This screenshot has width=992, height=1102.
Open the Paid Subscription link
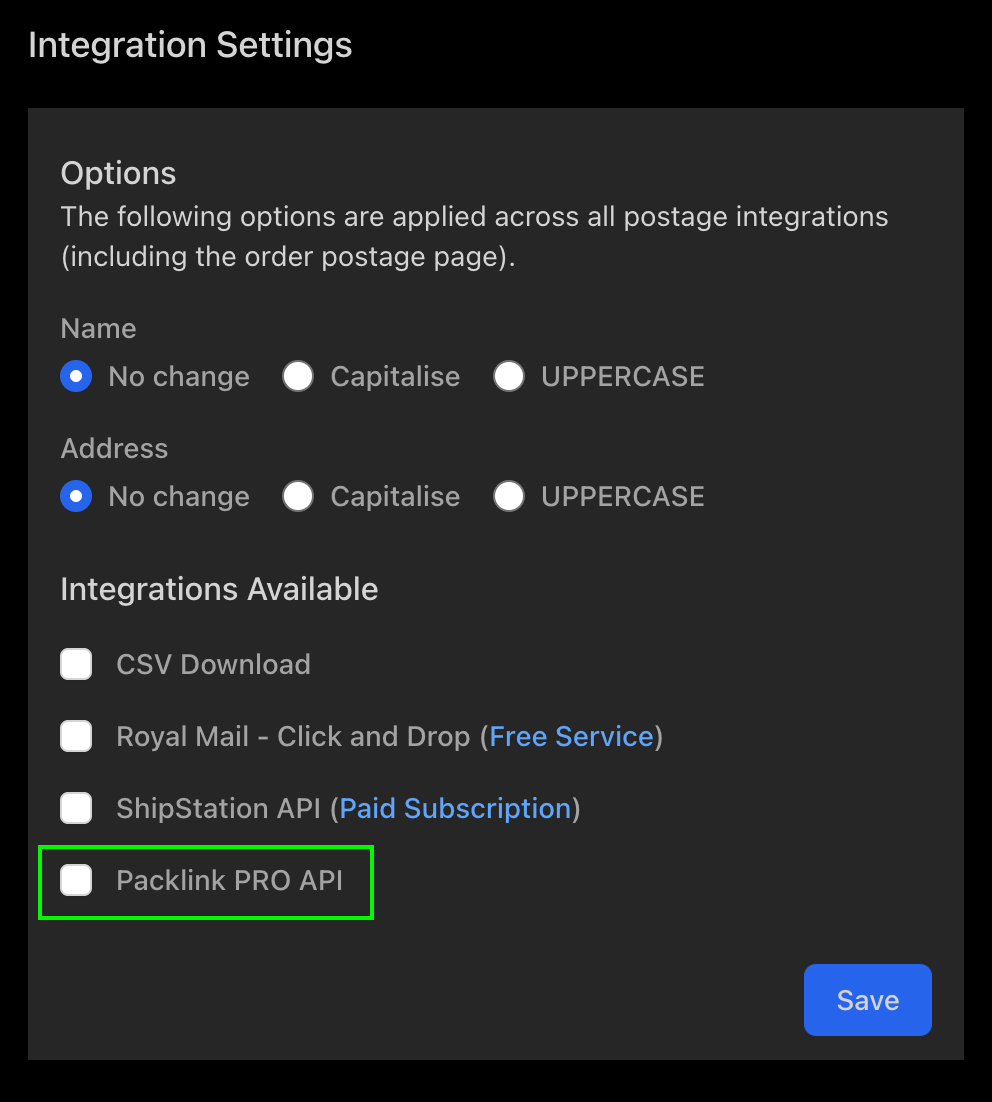click(x=456, y=808)
